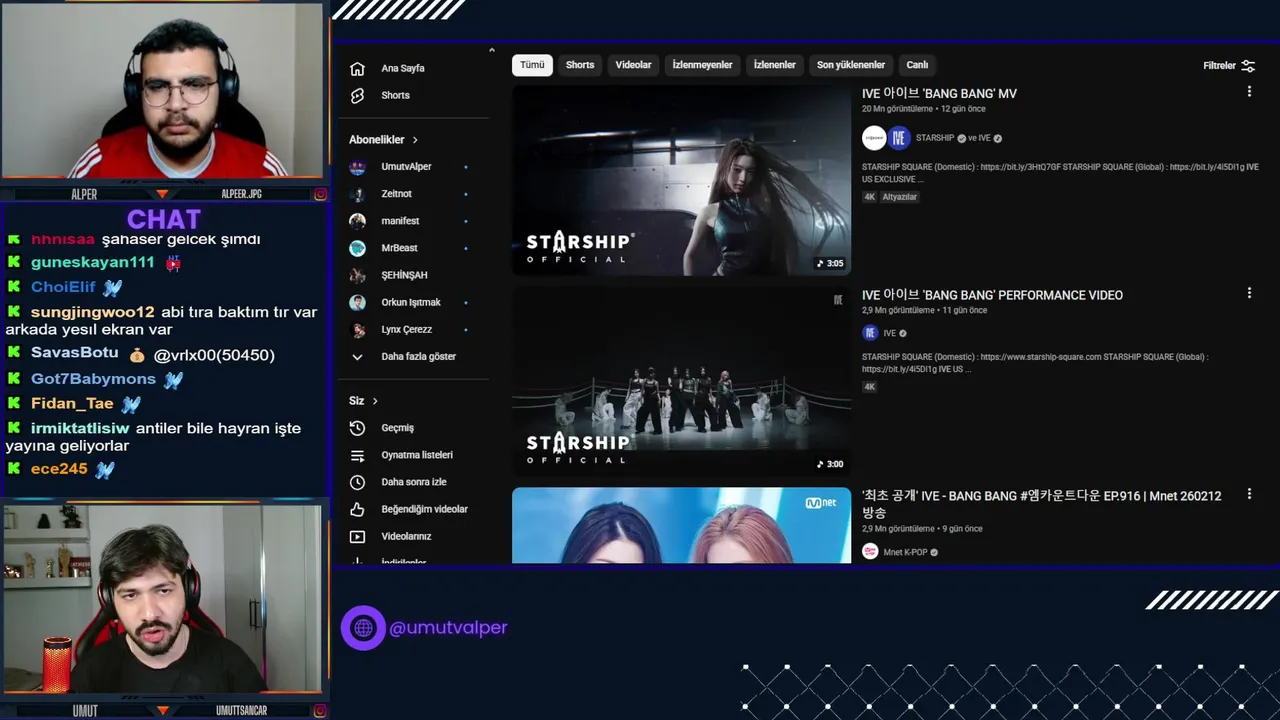Click chat username Got7Babymons
Image resolution: width=1280 pixels, height=720 pixels.
point(93,379)
